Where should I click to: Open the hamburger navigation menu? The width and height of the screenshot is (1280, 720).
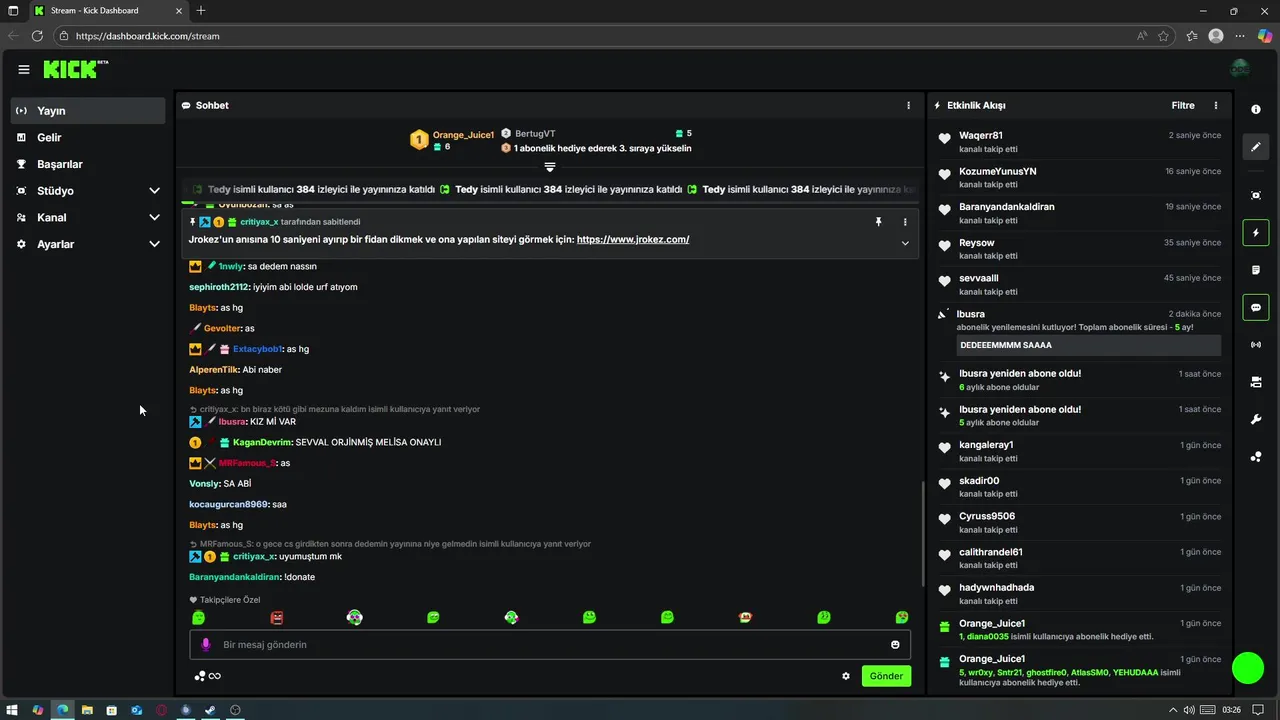[24, 69]
